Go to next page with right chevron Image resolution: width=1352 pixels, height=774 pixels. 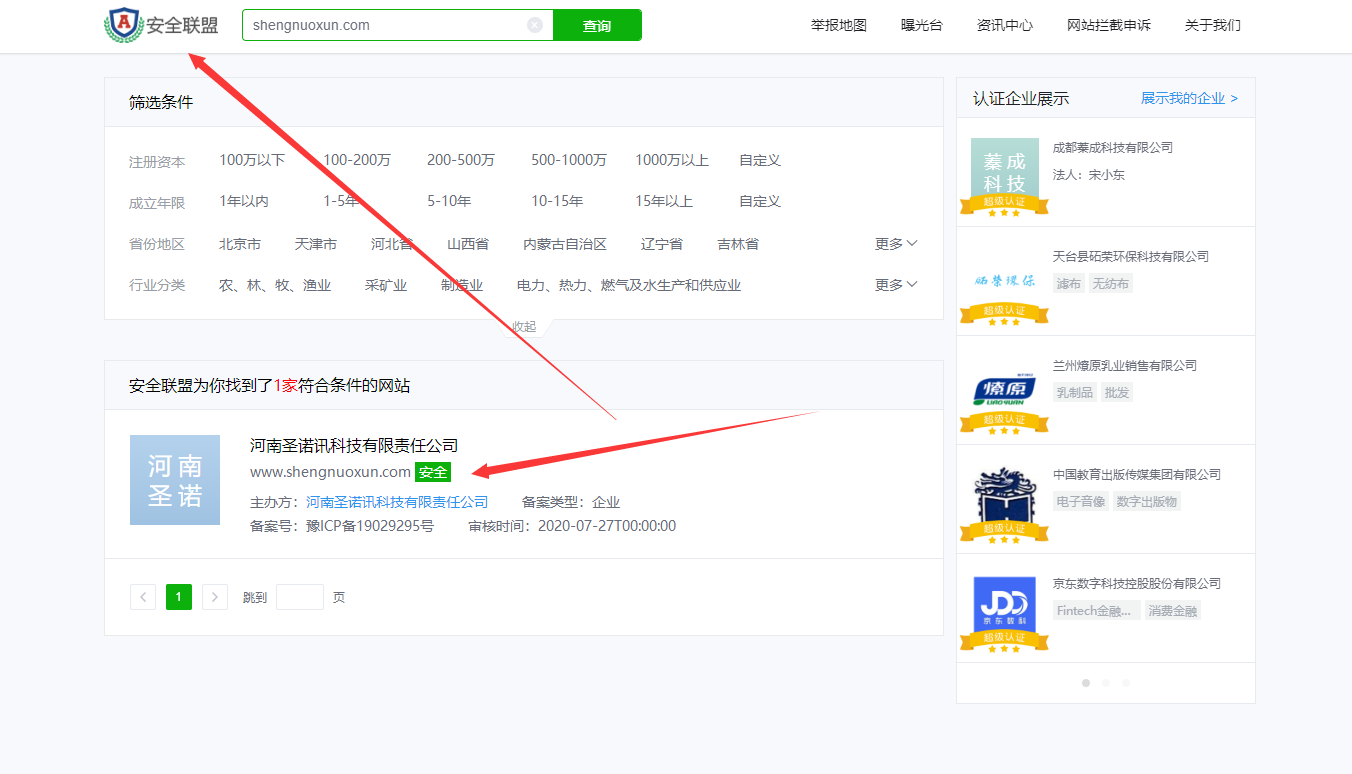point(215,597)
